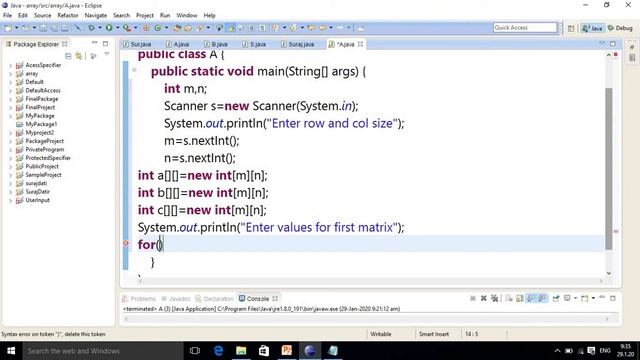This screenshot has height=360, width=640.
Task: Click Collapse All in Package Explorer
Action: (x=68, y=56)
